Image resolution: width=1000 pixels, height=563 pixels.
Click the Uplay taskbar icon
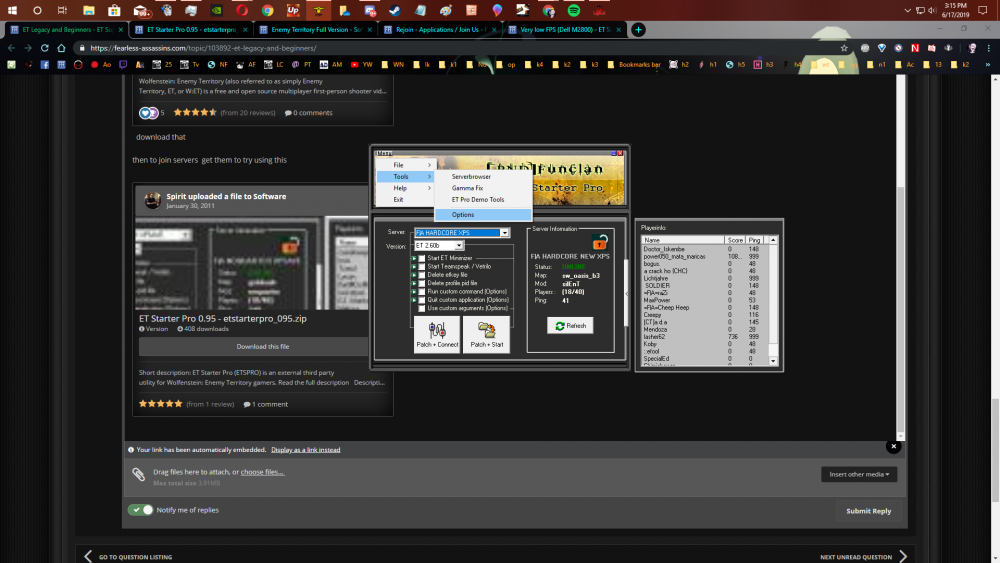point(293,10)
